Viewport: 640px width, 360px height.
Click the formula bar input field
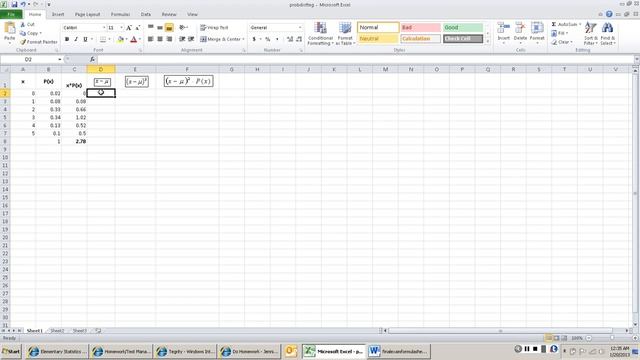click(x=365, y=59)
